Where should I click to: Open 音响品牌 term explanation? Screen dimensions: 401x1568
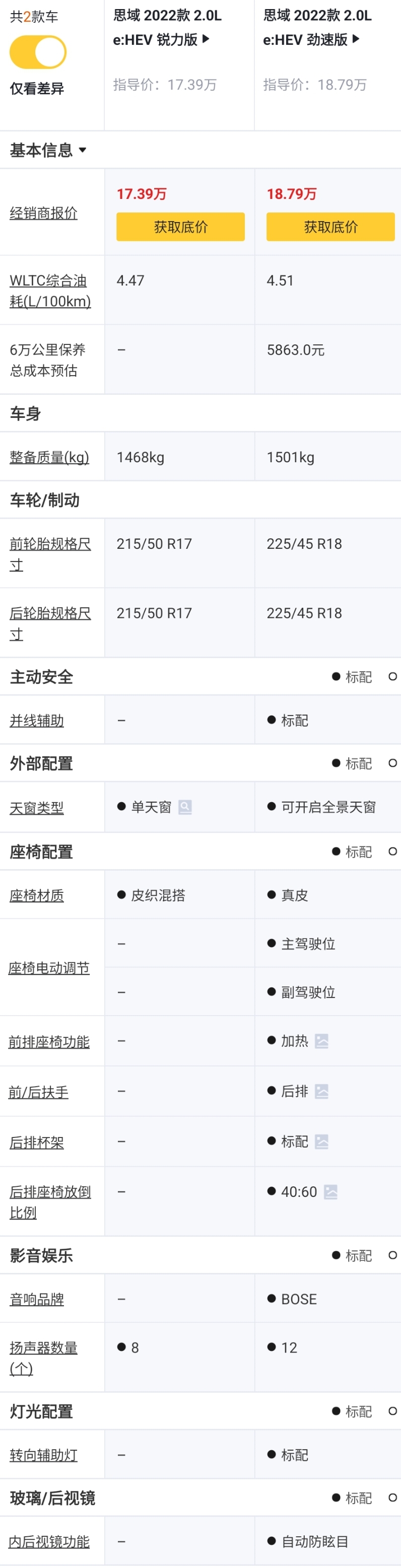[37, 1300]
